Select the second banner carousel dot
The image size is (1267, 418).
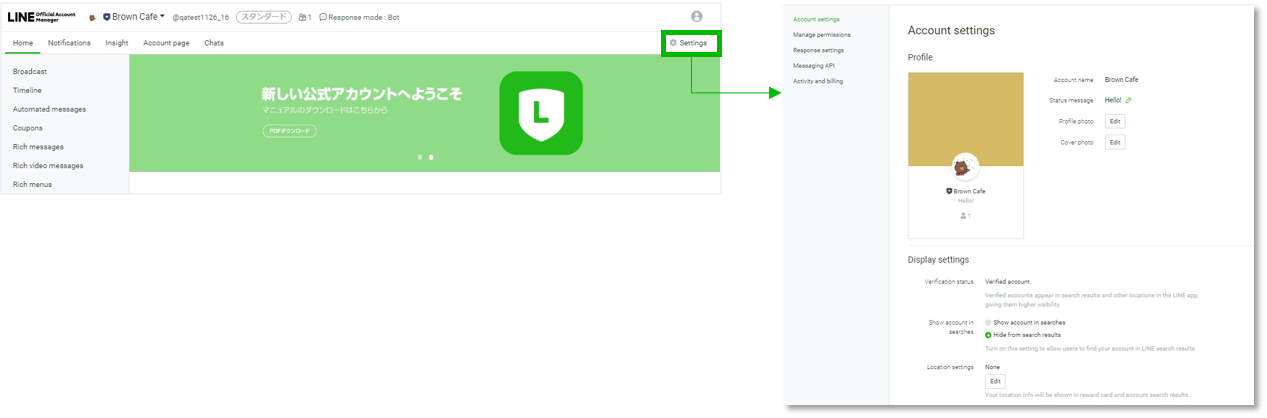coord(431,157)
